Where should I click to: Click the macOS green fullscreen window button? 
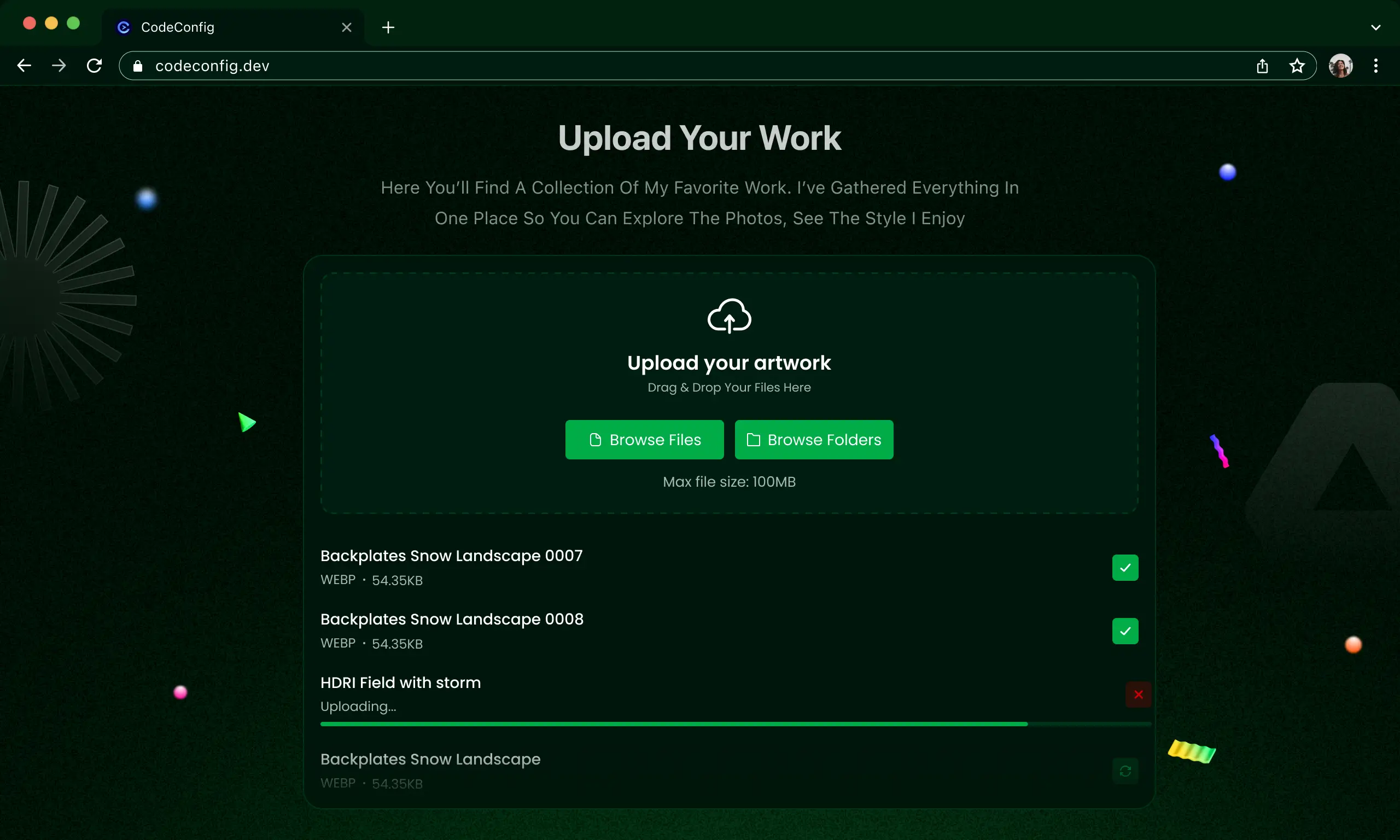73,23
